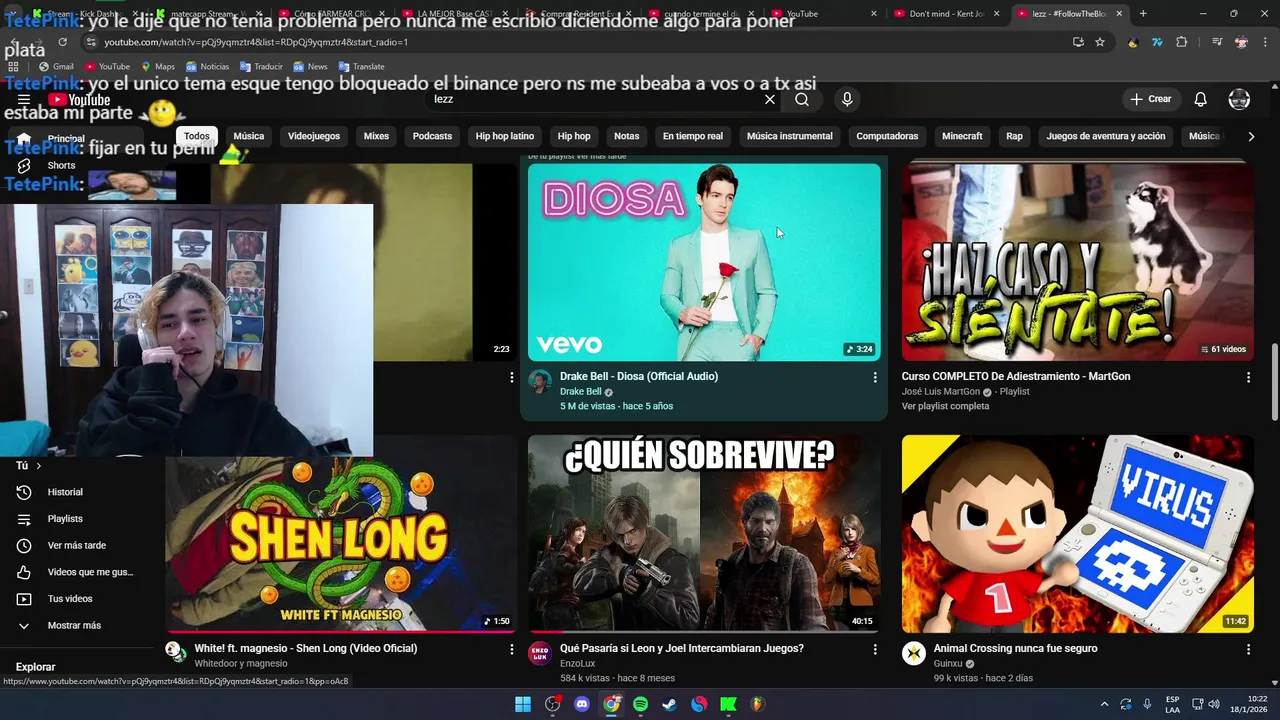Select the Videojuegos filter chip

314,136
